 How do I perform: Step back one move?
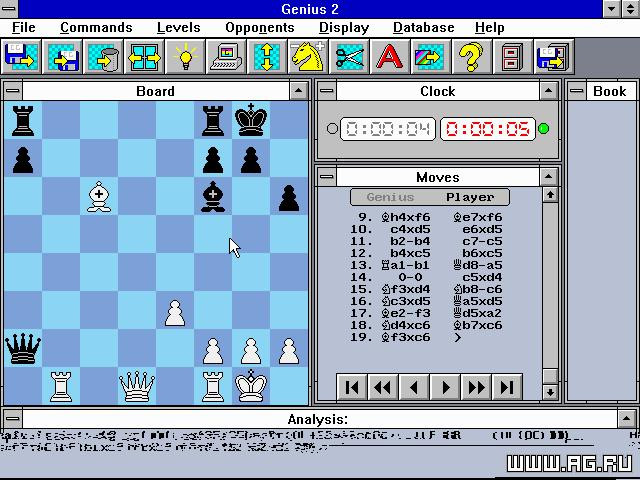pos(414,387)
